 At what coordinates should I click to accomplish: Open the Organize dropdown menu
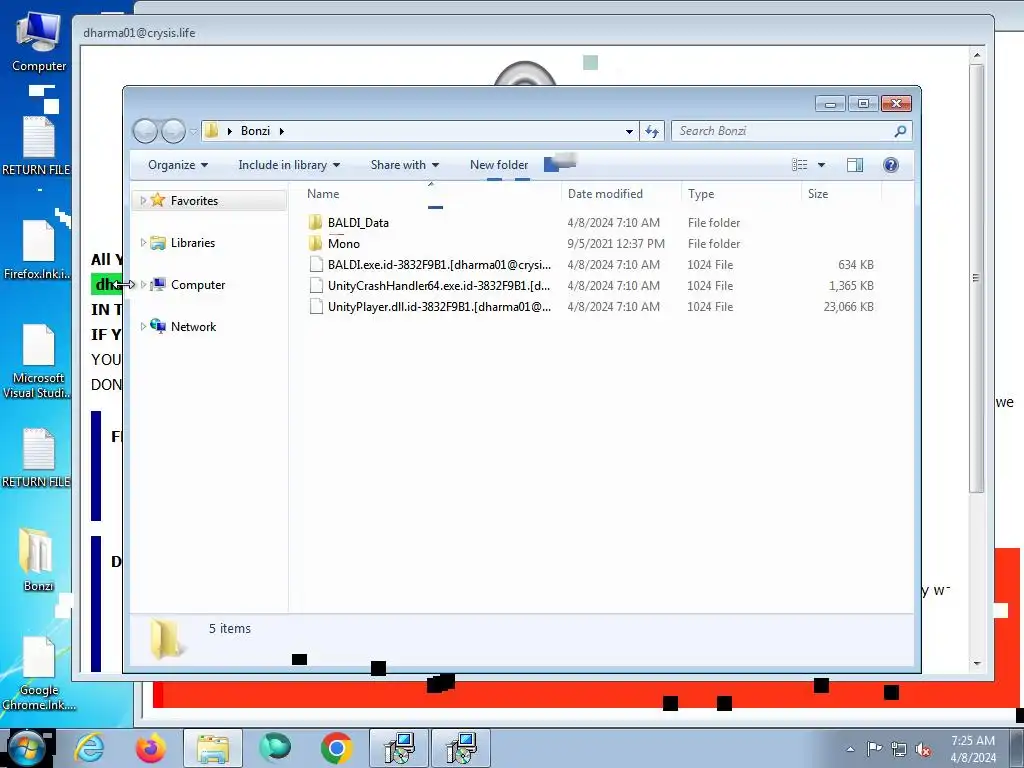tap(178, 165)
